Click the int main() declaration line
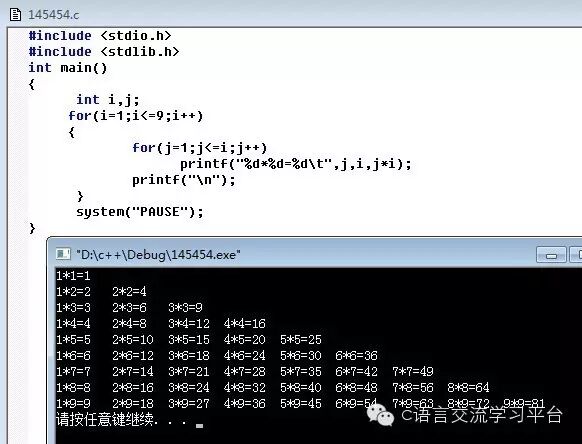Screen dimensions: 582x444 click(68, 68)
